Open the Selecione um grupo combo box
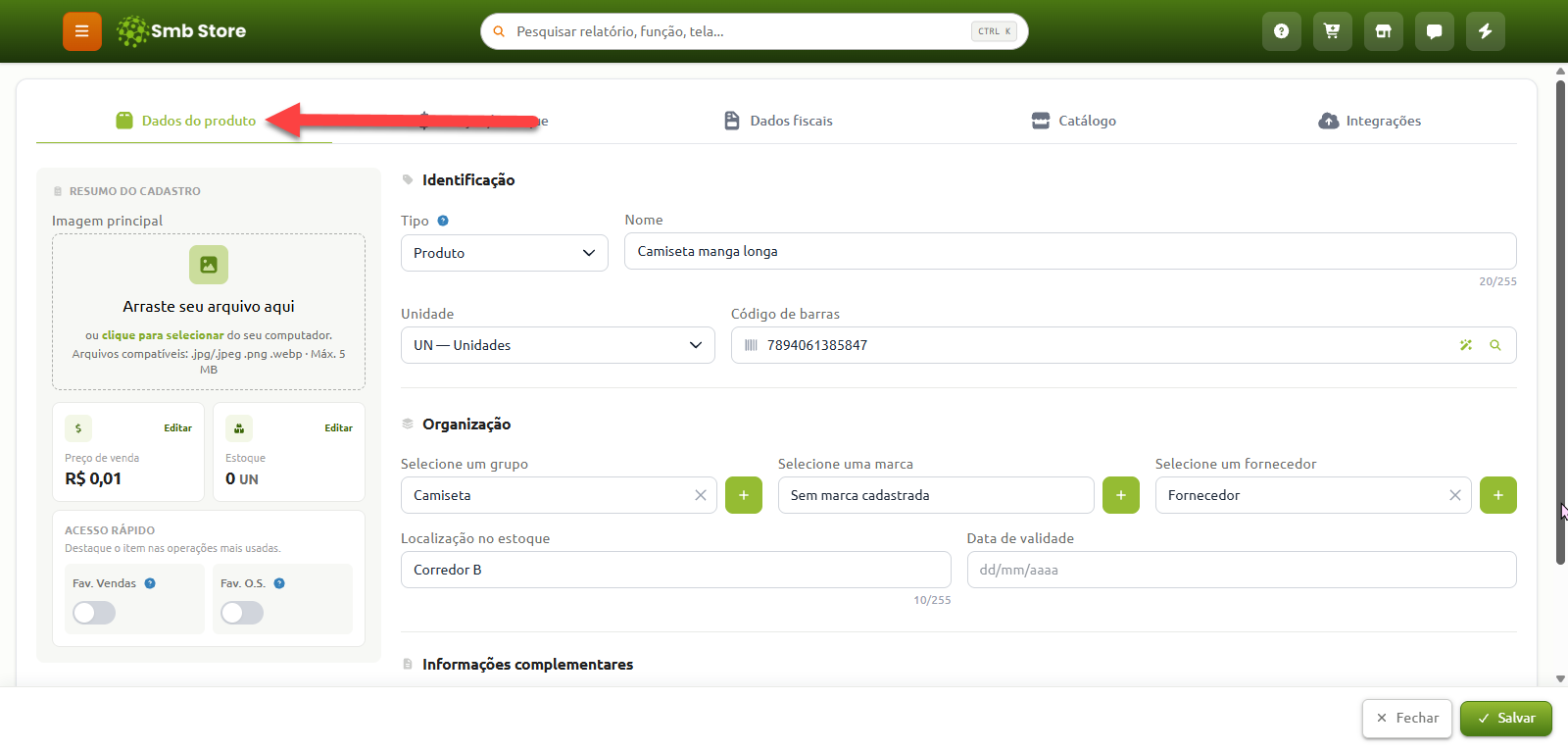Screen dimensions: 1568x750 [559, 495]
